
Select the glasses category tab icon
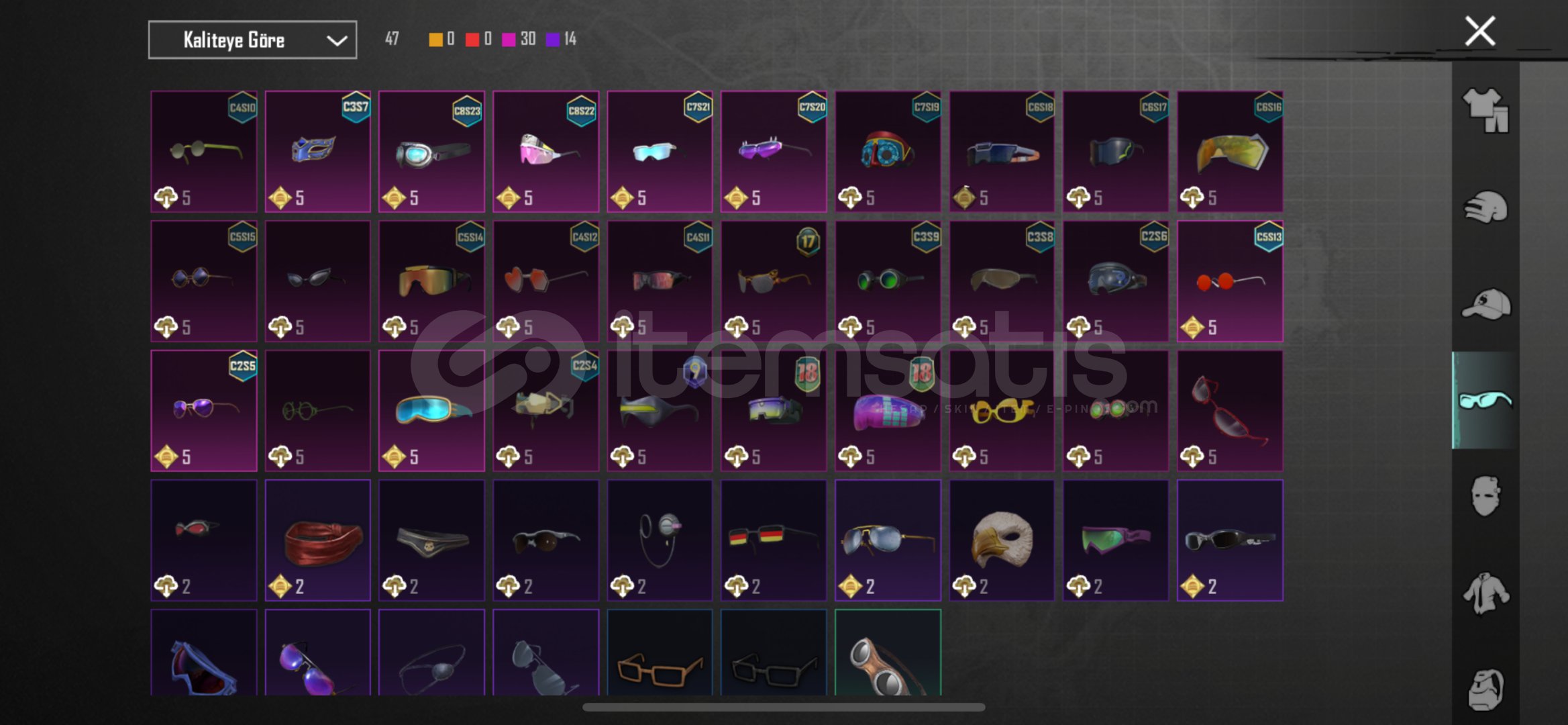coord(1485,400)
